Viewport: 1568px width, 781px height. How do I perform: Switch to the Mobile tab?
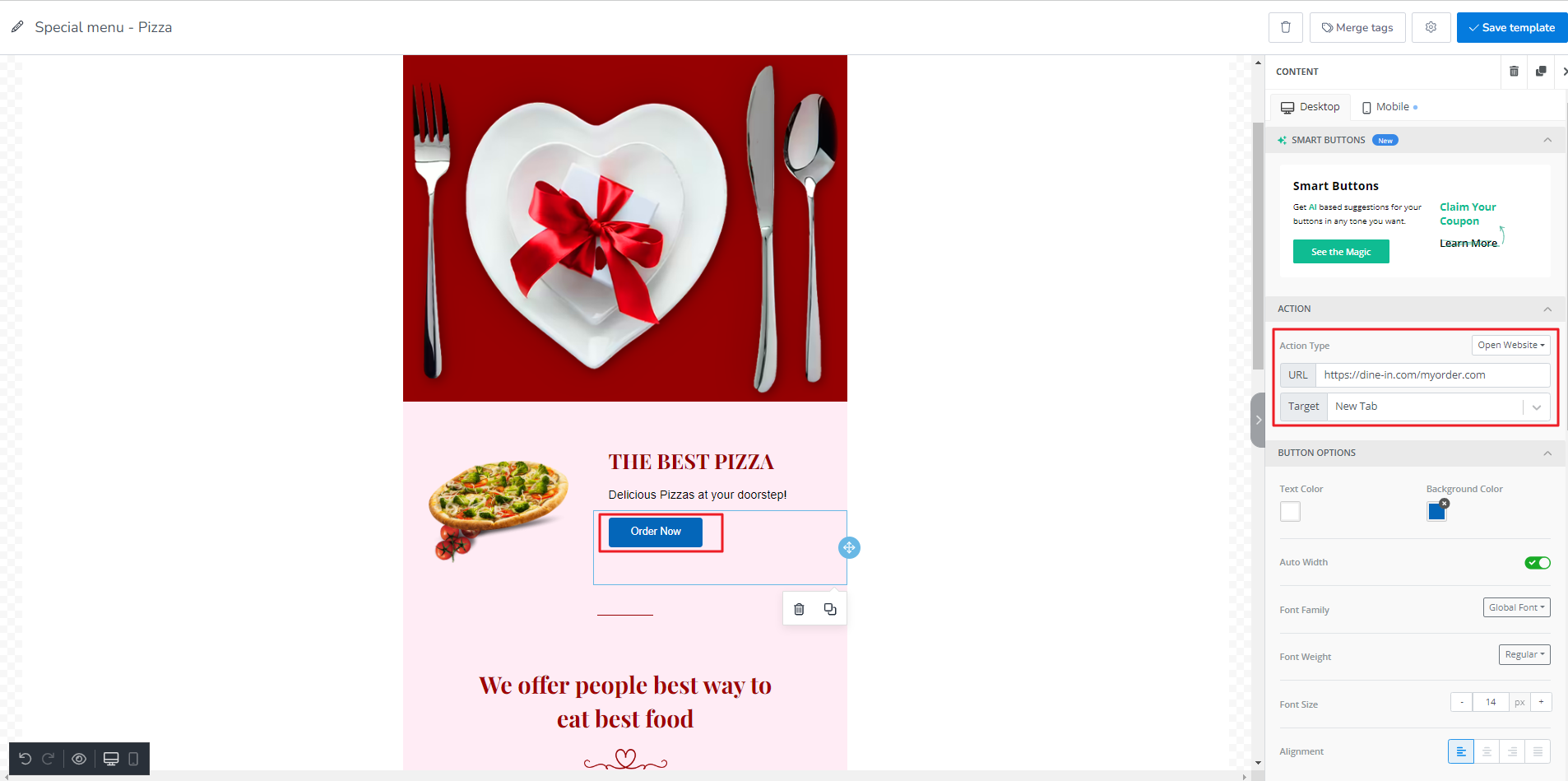[1389, 107]
